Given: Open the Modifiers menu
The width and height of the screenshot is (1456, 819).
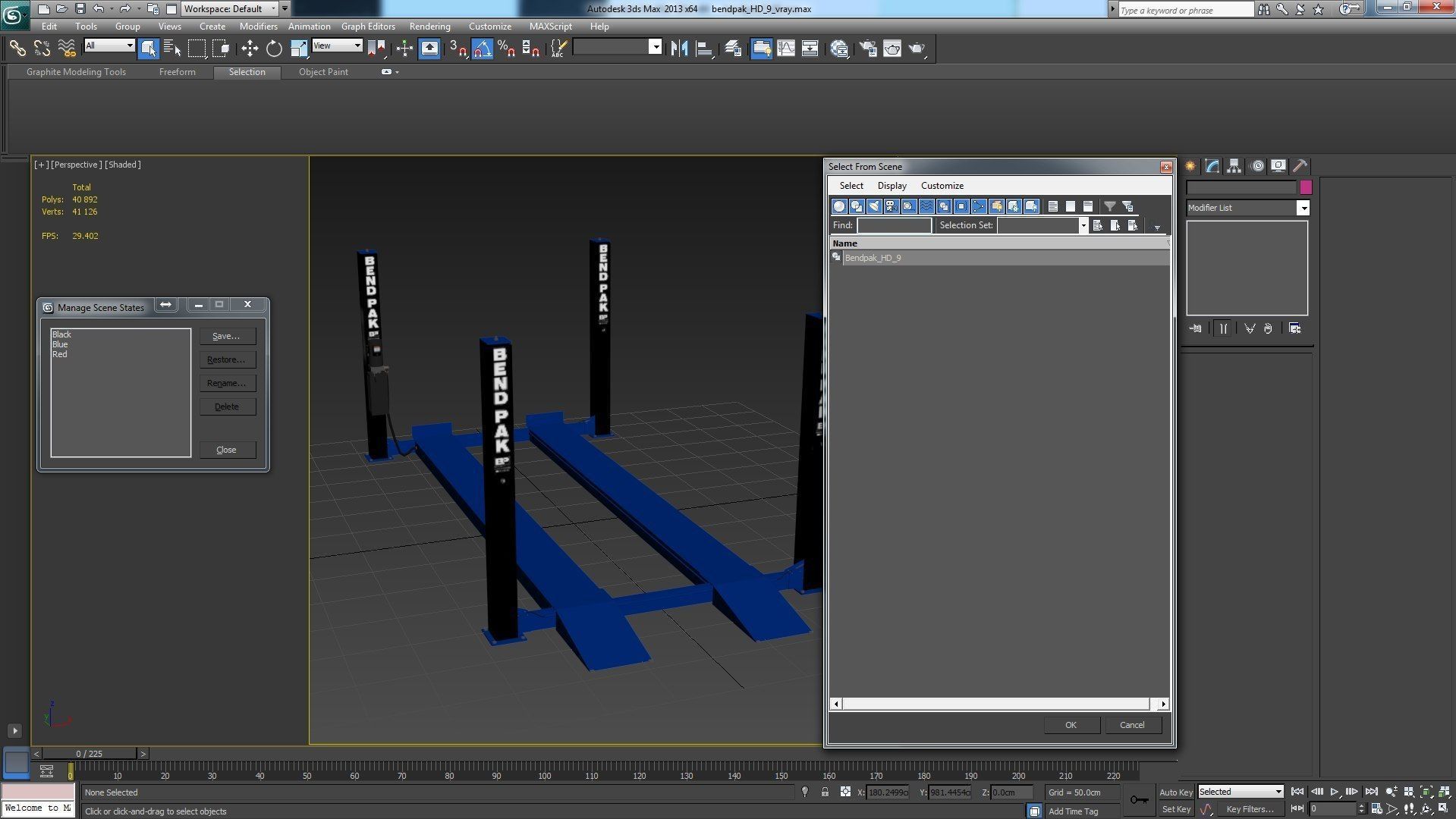Looking at the screenshot, I should [x=258, y=27].
